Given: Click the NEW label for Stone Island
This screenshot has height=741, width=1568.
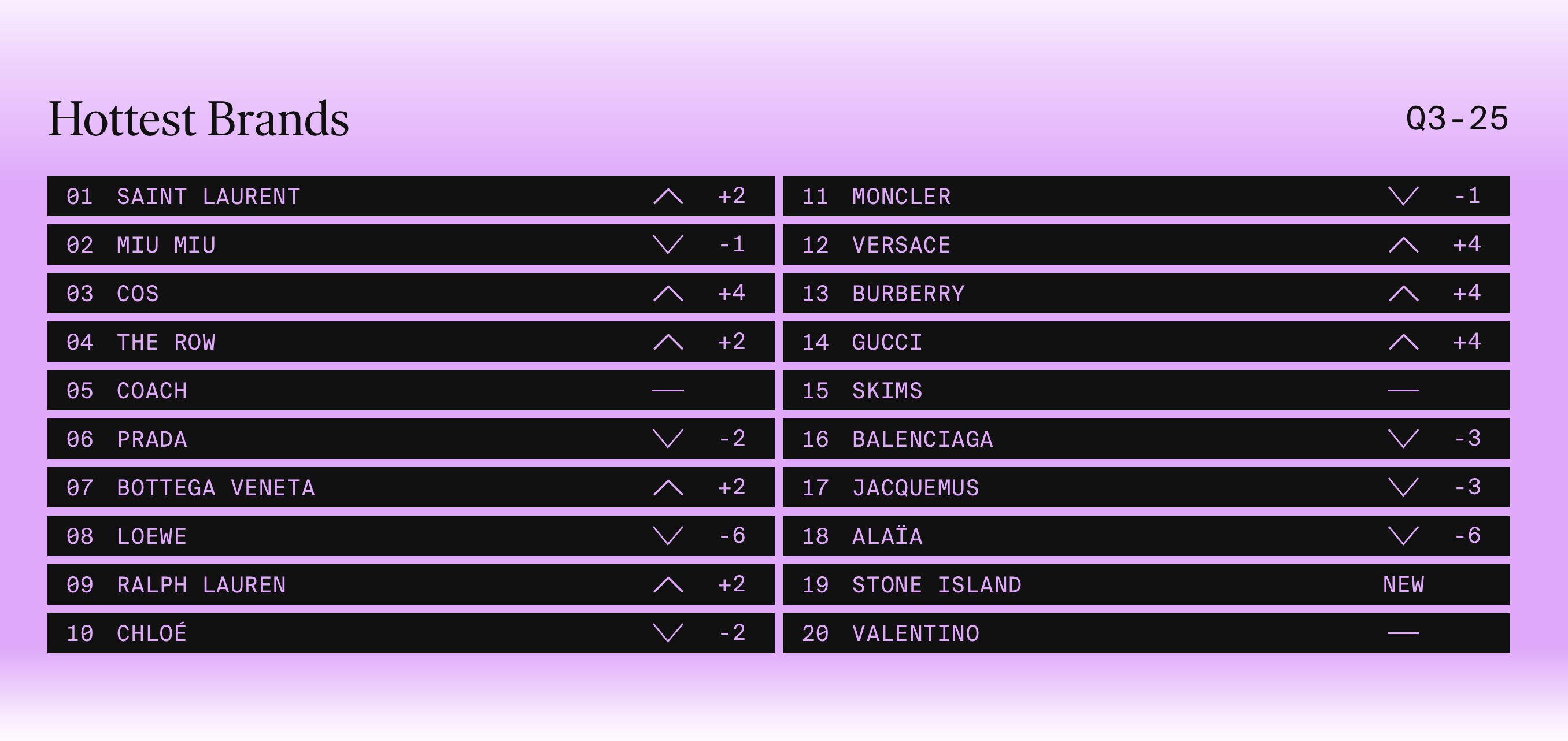Looking at the screenshot, I should point(1403,584).
